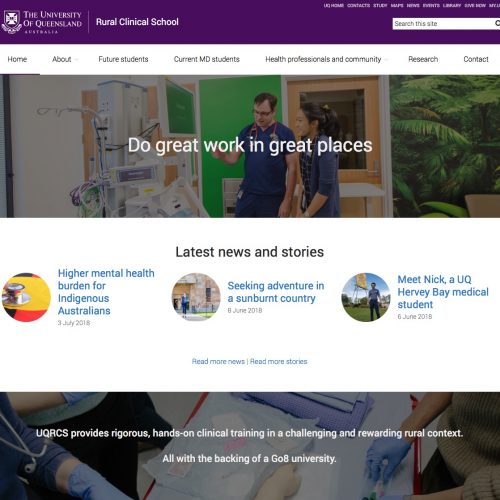Click the Search this site field

pos(443,24)
